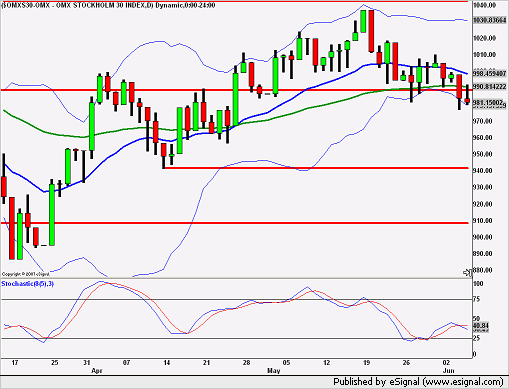Screen dimensions: 509x389
Task: Click the small arrow icon beside 880.00
Action: (467, 273)
